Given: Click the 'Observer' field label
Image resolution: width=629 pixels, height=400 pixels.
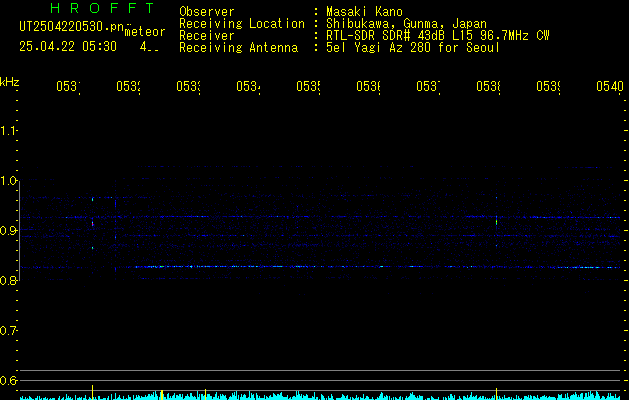Looking at the screenshot, I should [207, 12].
